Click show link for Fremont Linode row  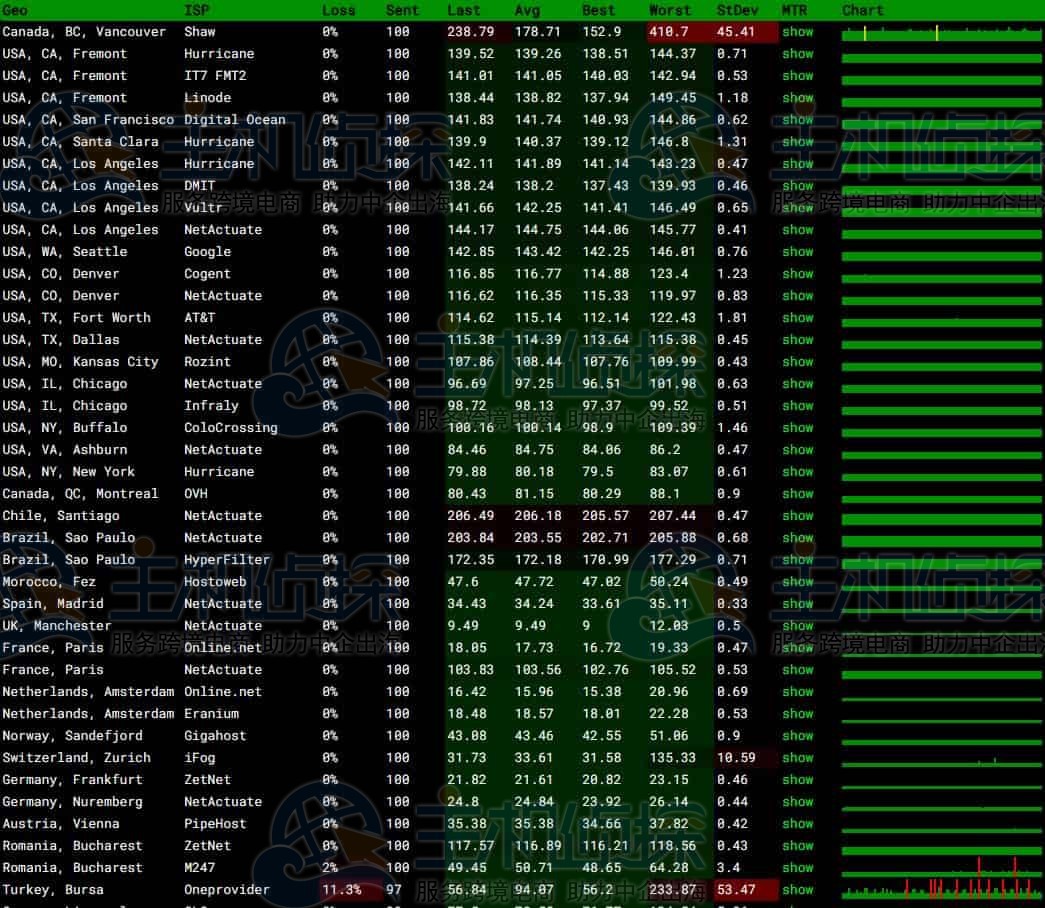tap(797, 98)
